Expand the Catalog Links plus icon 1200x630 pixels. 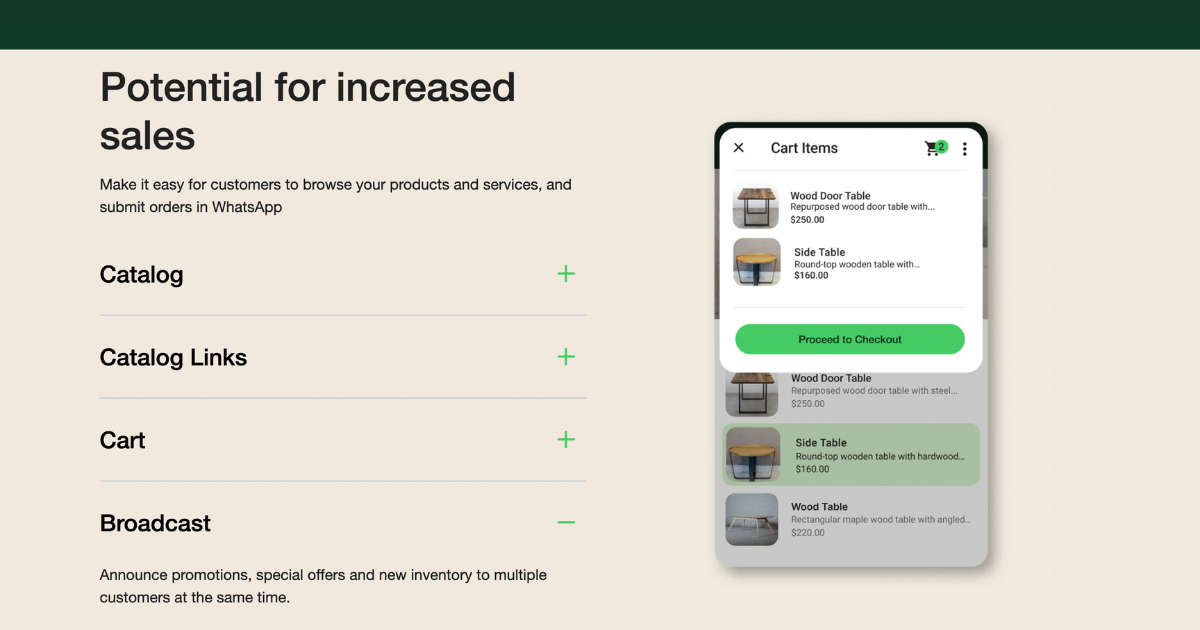[x=566, y=357]
